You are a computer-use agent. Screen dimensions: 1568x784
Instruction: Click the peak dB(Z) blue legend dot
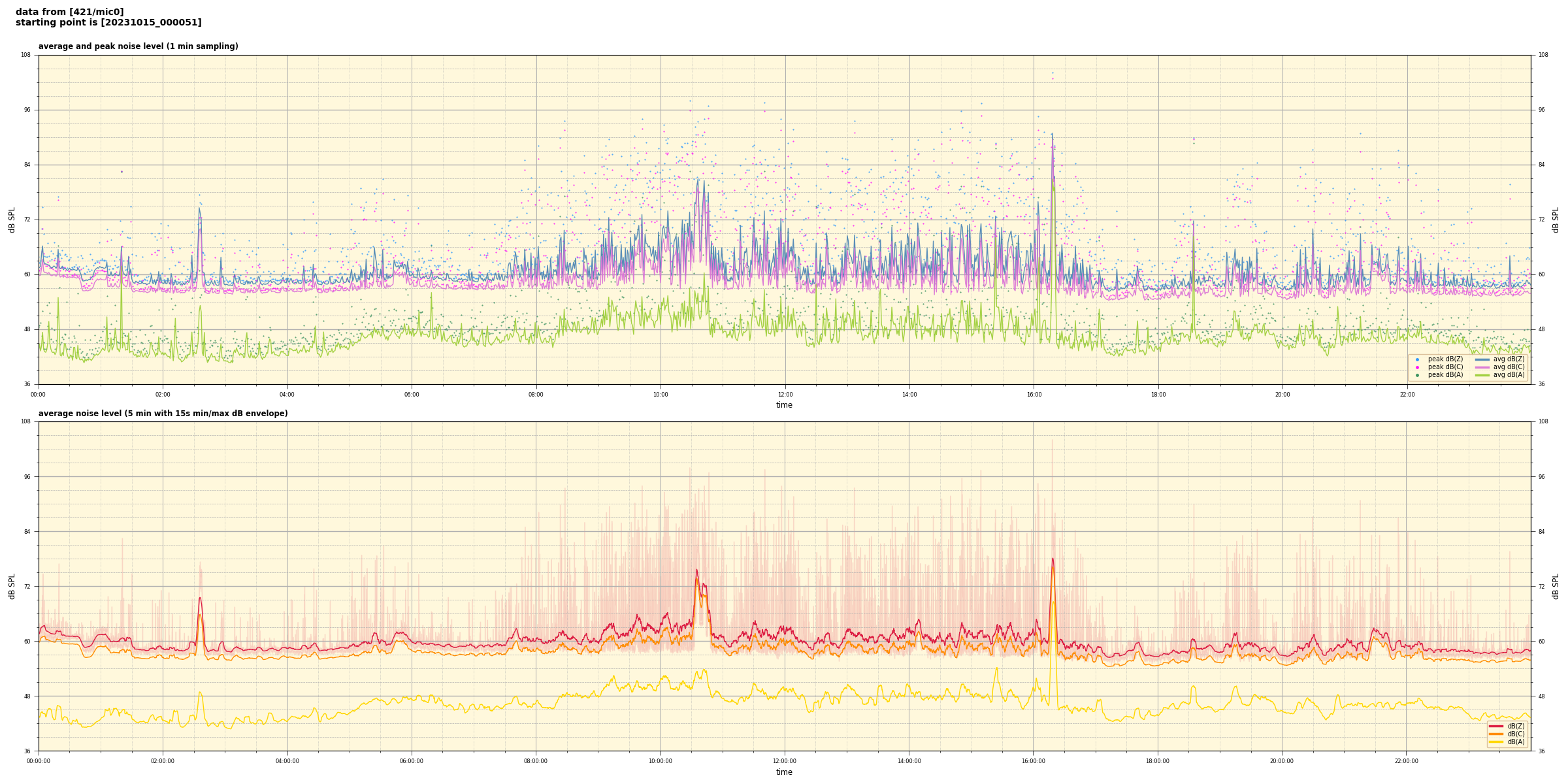pyautogui.click(x=1417, y=359)
